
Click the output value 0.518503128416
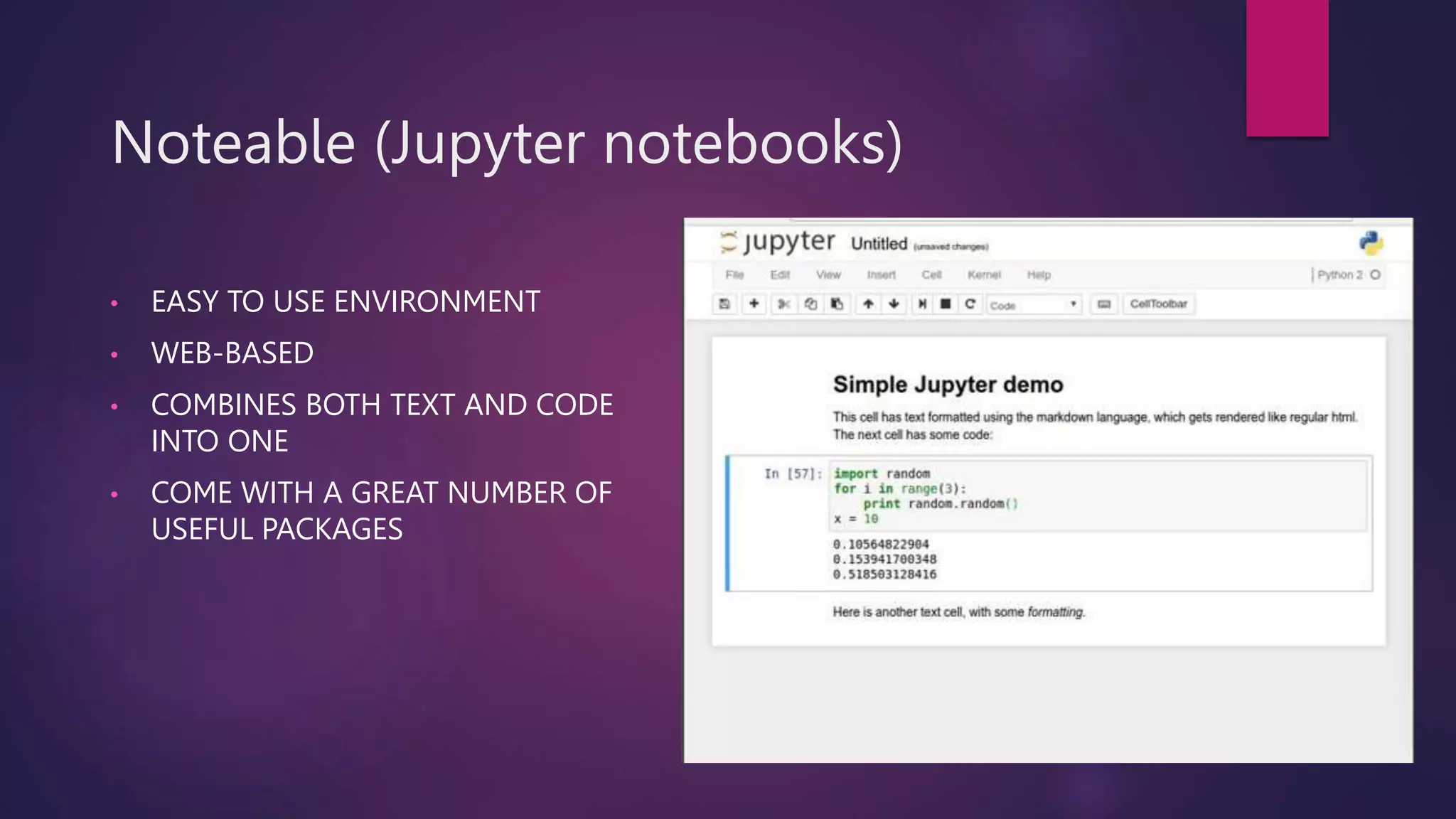[884, 574]
